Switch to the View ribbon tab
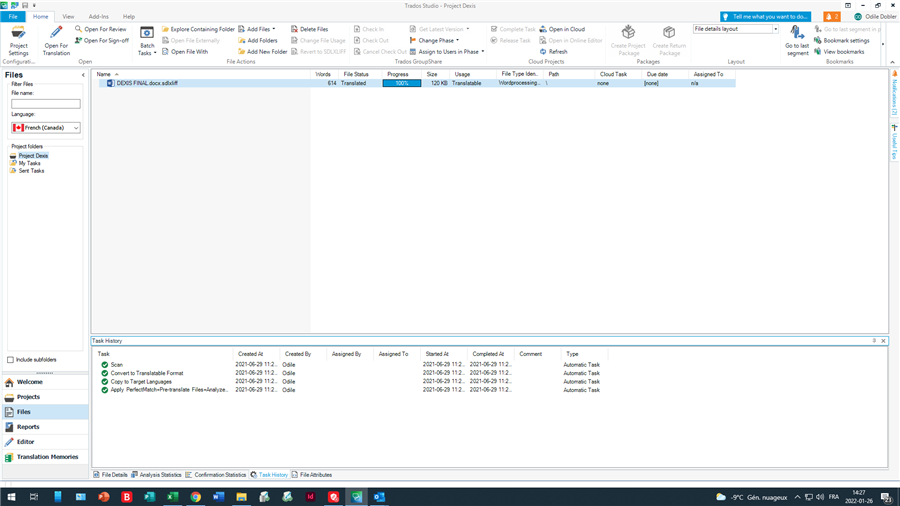900x506 pixels. click(x=68, y=17)
